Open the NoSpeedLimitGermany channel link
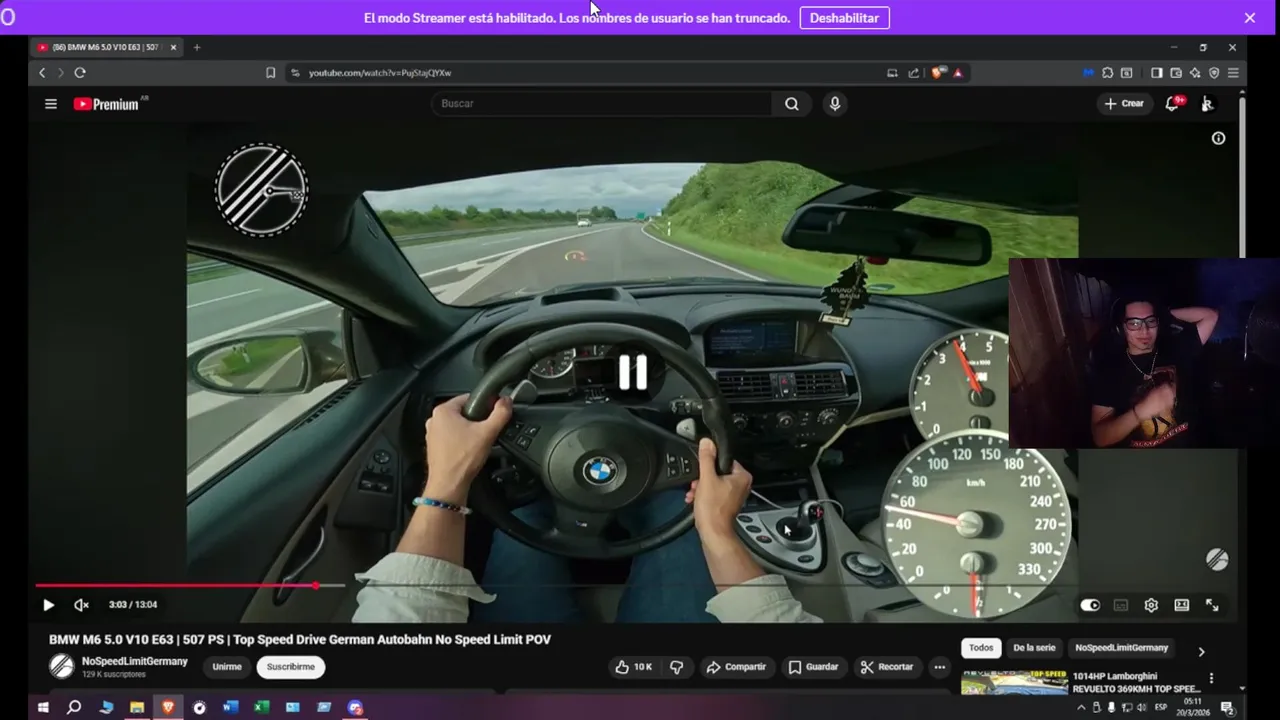1280x720 pixels. (x=135, y=661)
